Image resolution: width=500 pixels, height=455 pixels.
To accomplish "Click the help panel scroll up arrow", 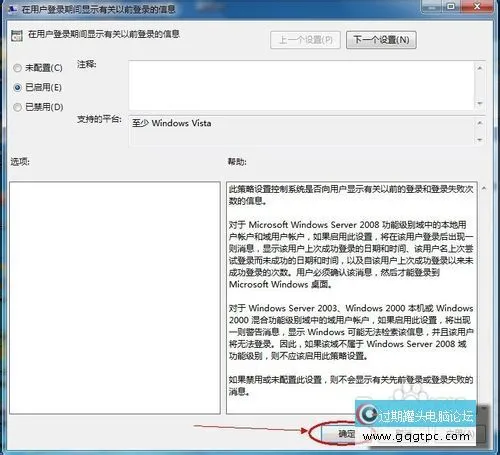I will click(484, 188).
